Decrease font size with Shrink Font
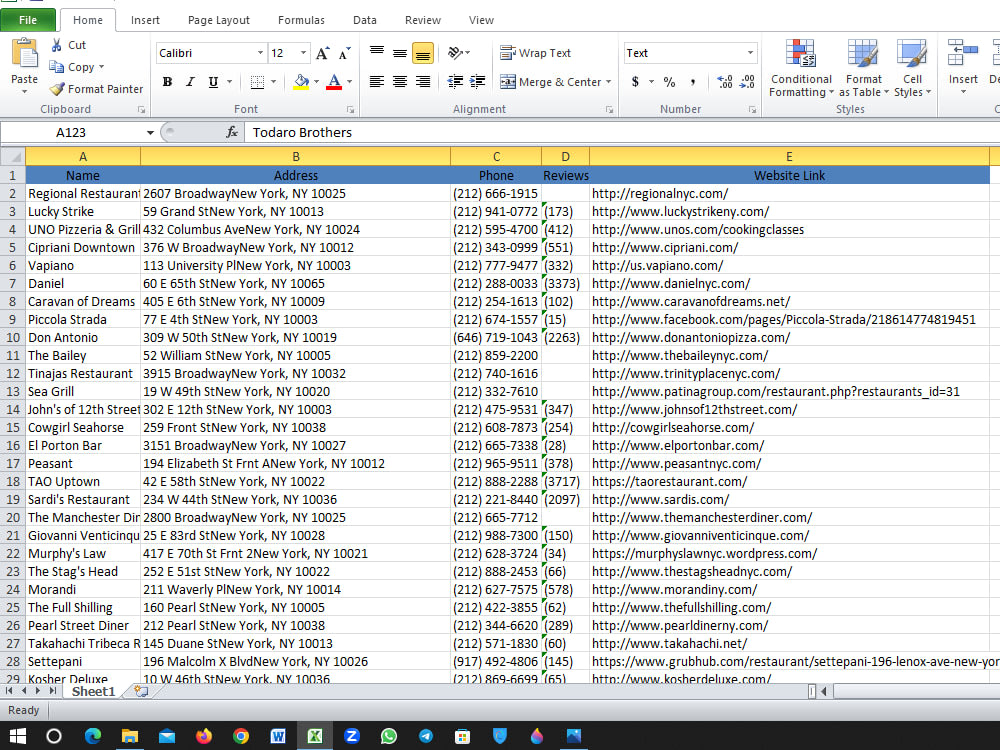This screenshot has width=1000, height=750. 344,53
